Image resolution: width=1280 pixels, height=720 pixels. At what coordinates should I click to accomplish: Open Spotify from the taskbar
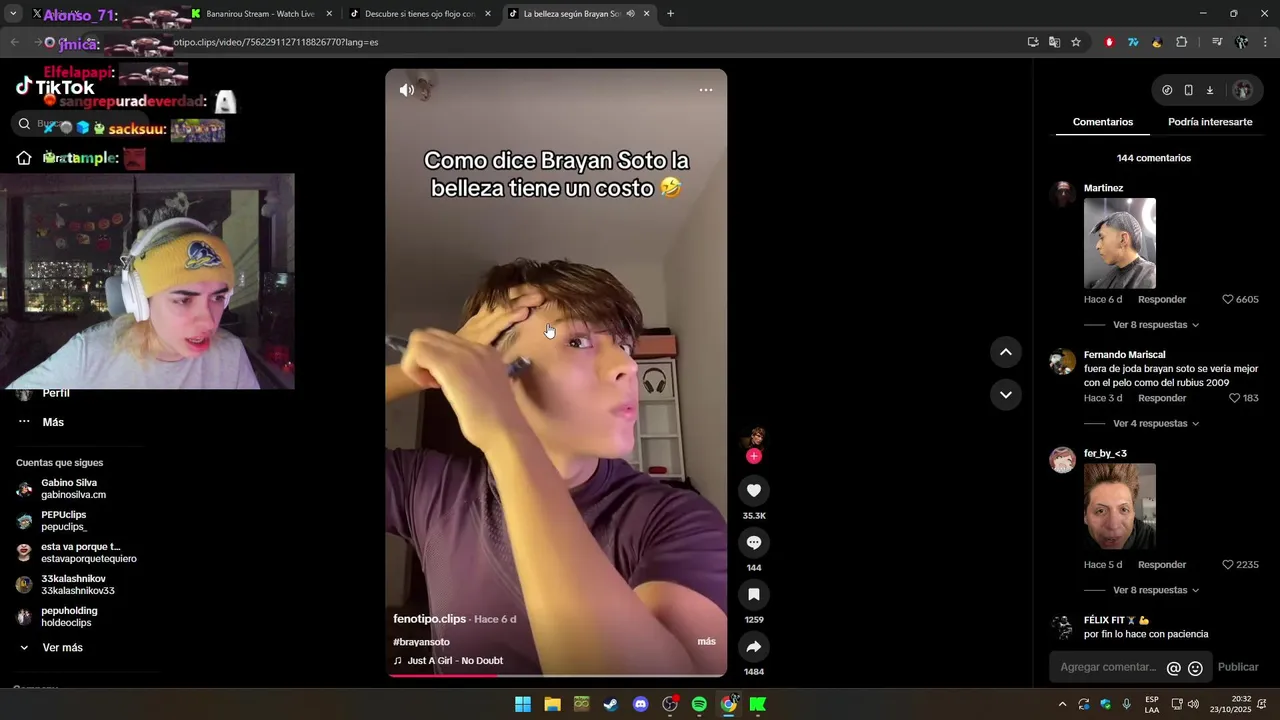pyautogui.click(x=699, y=704)
